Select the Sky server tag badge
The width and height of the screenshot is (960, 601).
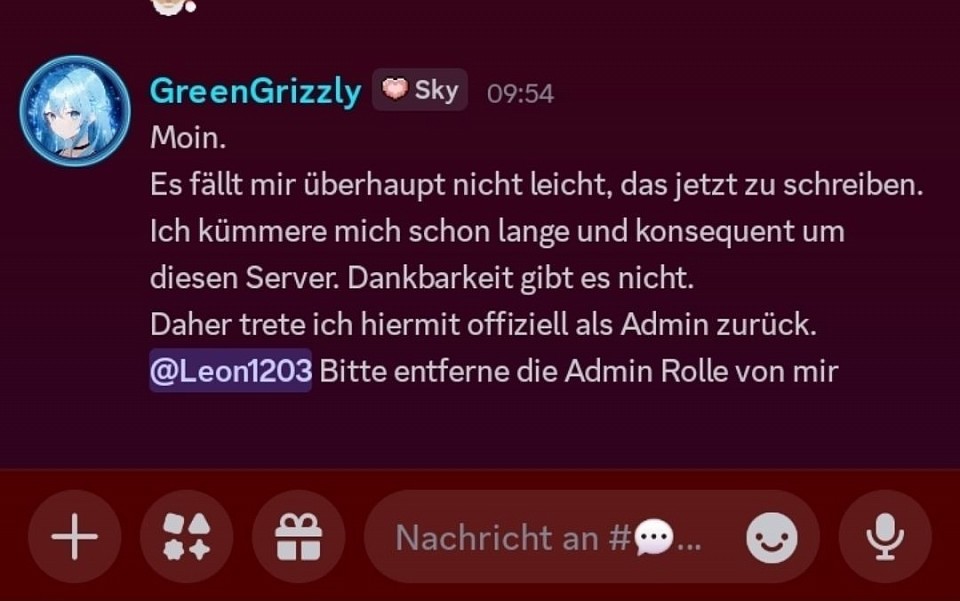click(420, 90)
